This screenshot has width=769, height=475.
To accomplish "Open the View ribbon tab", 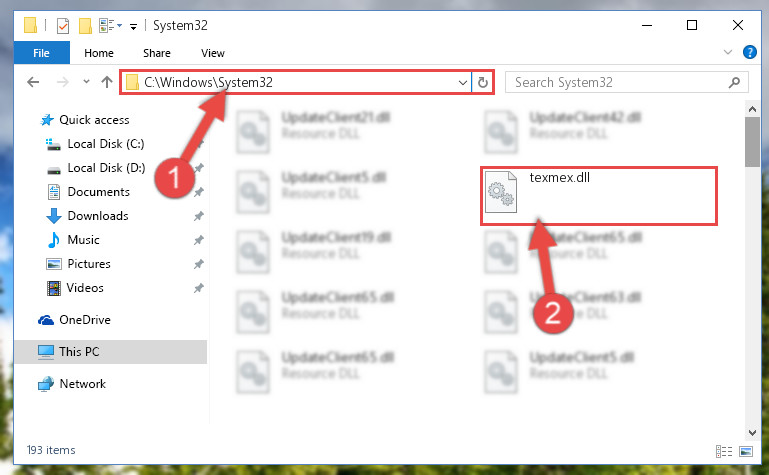I will point(212,53).
